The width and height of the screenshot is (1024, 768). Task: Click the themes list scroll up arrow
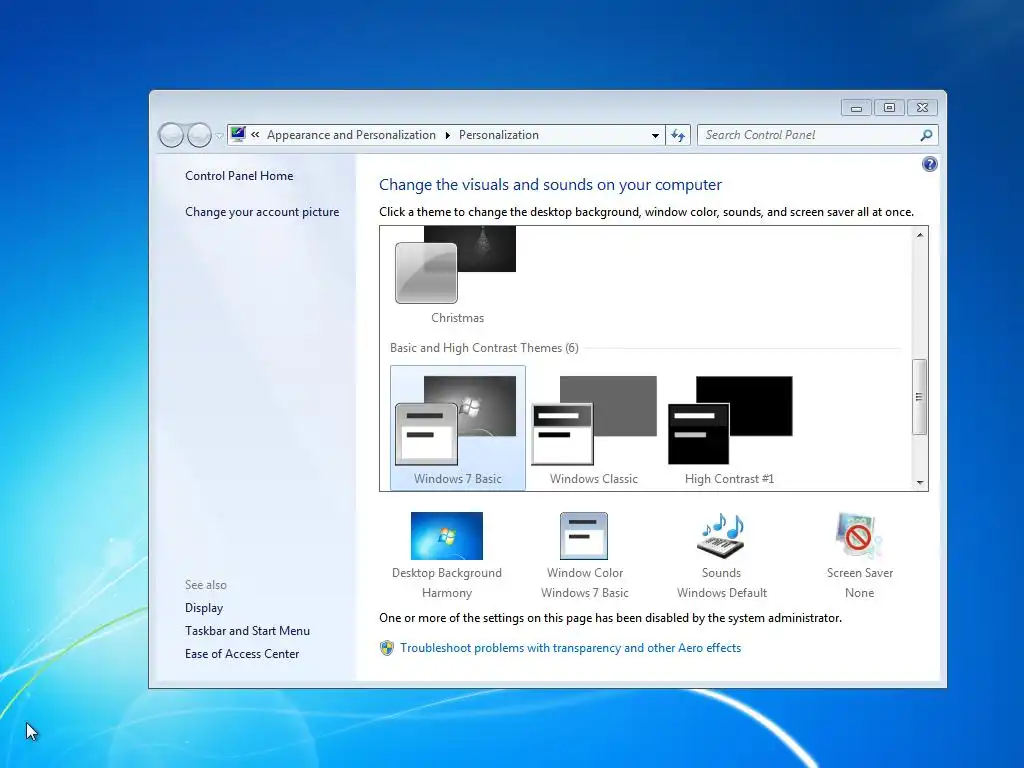pyautogui.click(x=920, y=234)
